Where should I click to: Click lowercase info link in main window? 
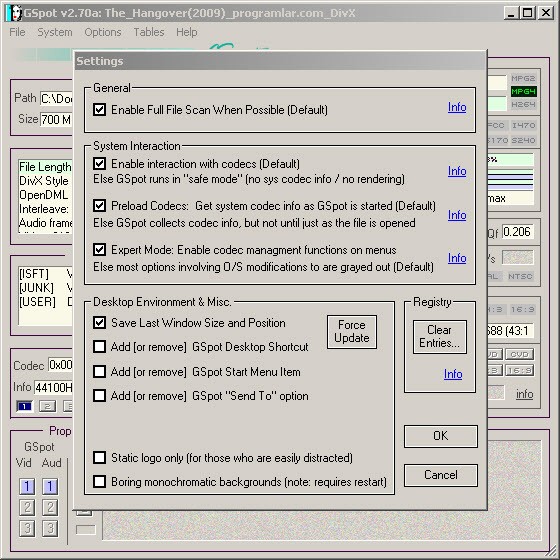coord(524,394)
